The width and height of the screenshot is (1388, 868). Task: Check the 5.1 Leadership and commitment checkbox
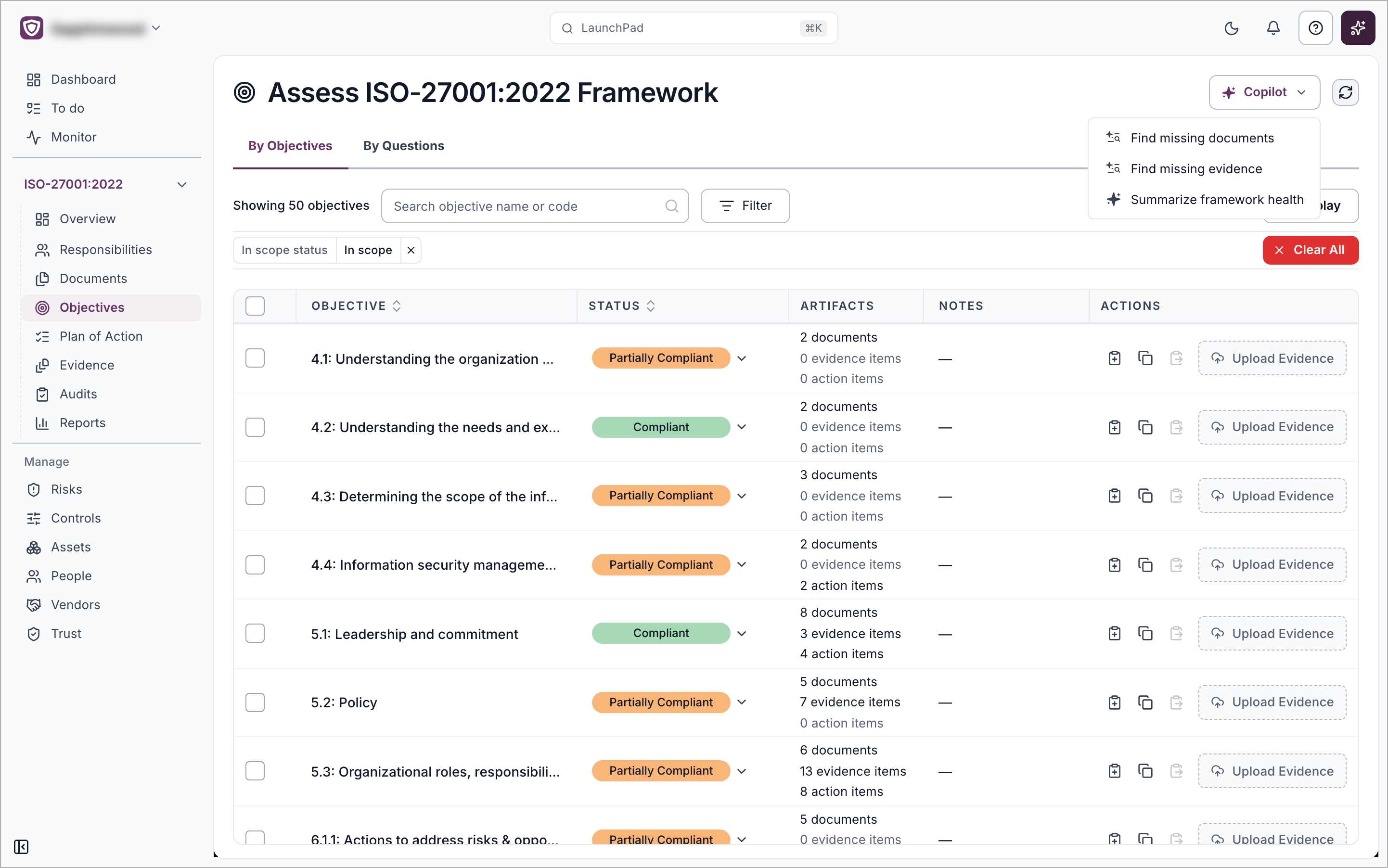click(x=255, y=633)
